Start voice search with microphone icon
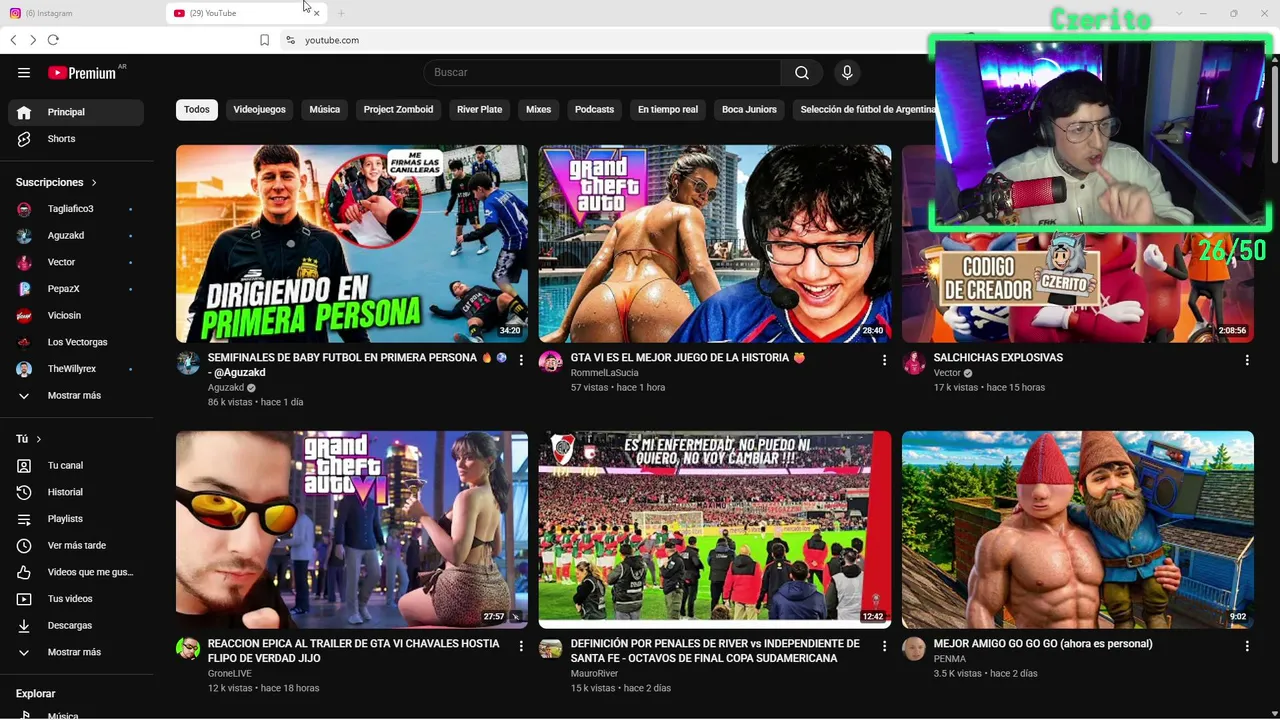The width and height of the screenshot is (1280, 720). 847,72
